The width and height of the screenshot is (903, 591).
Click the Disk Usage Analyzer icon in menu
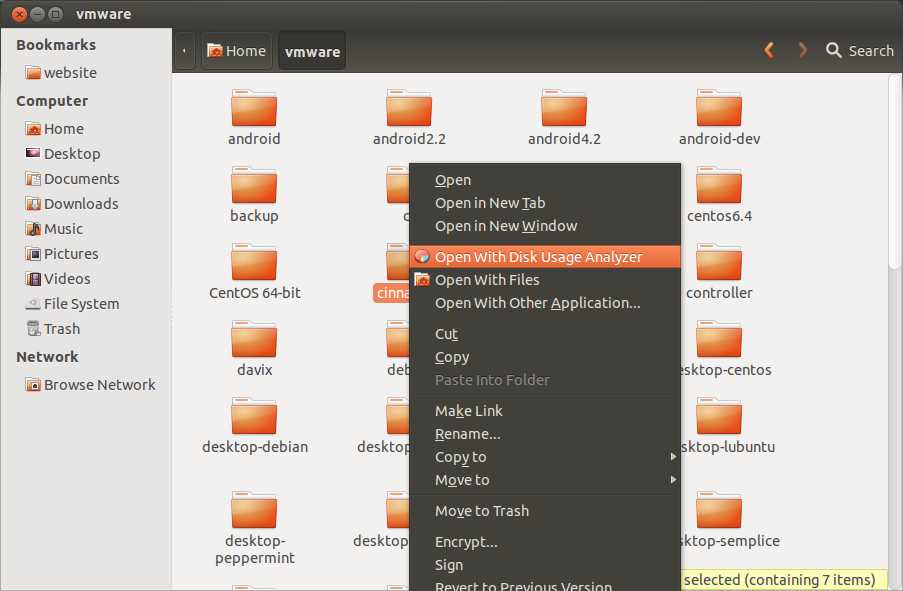(x=422, y=256)
